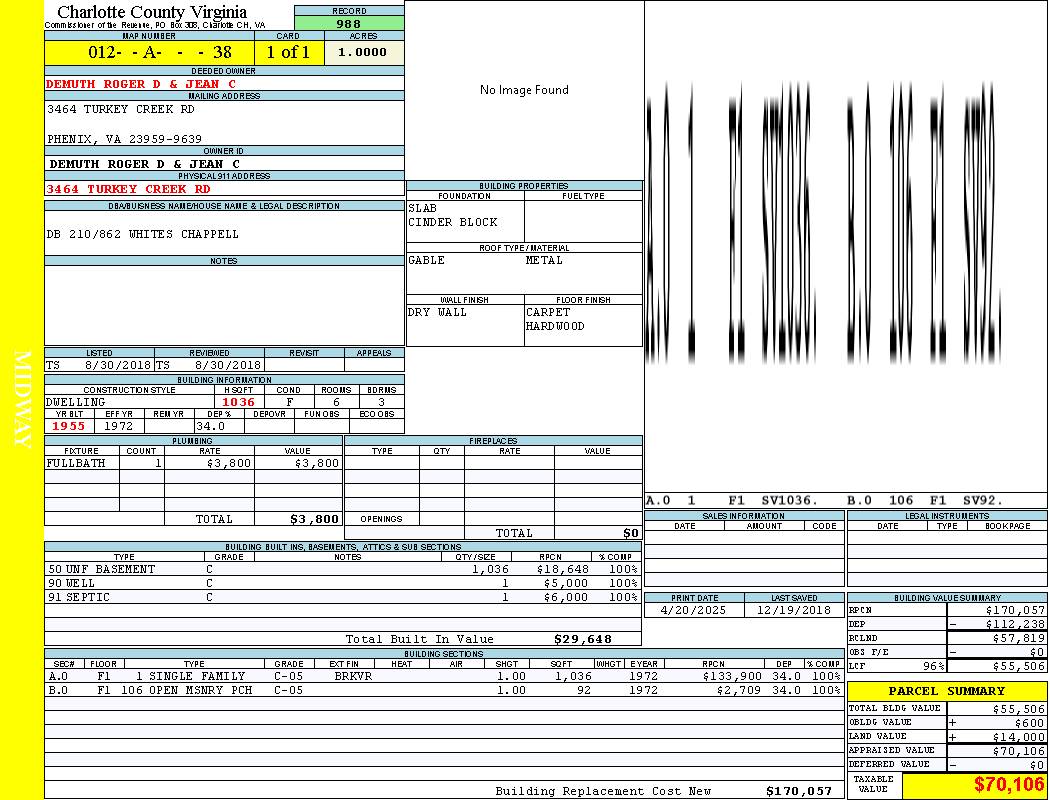The width and height of the screenshot is (1050, 800).
Task: Click LAND VALUE $14,000
Action: coord(1018,737)
